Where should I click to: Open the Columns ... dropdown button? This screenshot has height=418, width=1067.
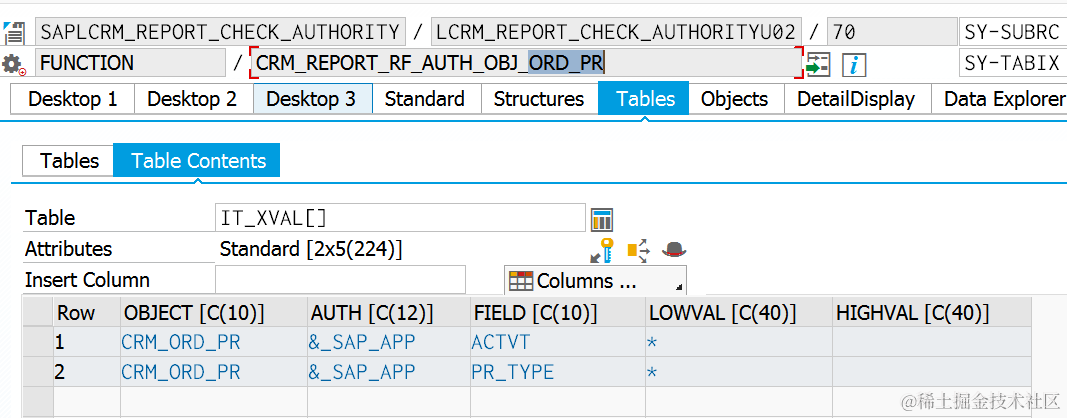click(x=595, y=280)
